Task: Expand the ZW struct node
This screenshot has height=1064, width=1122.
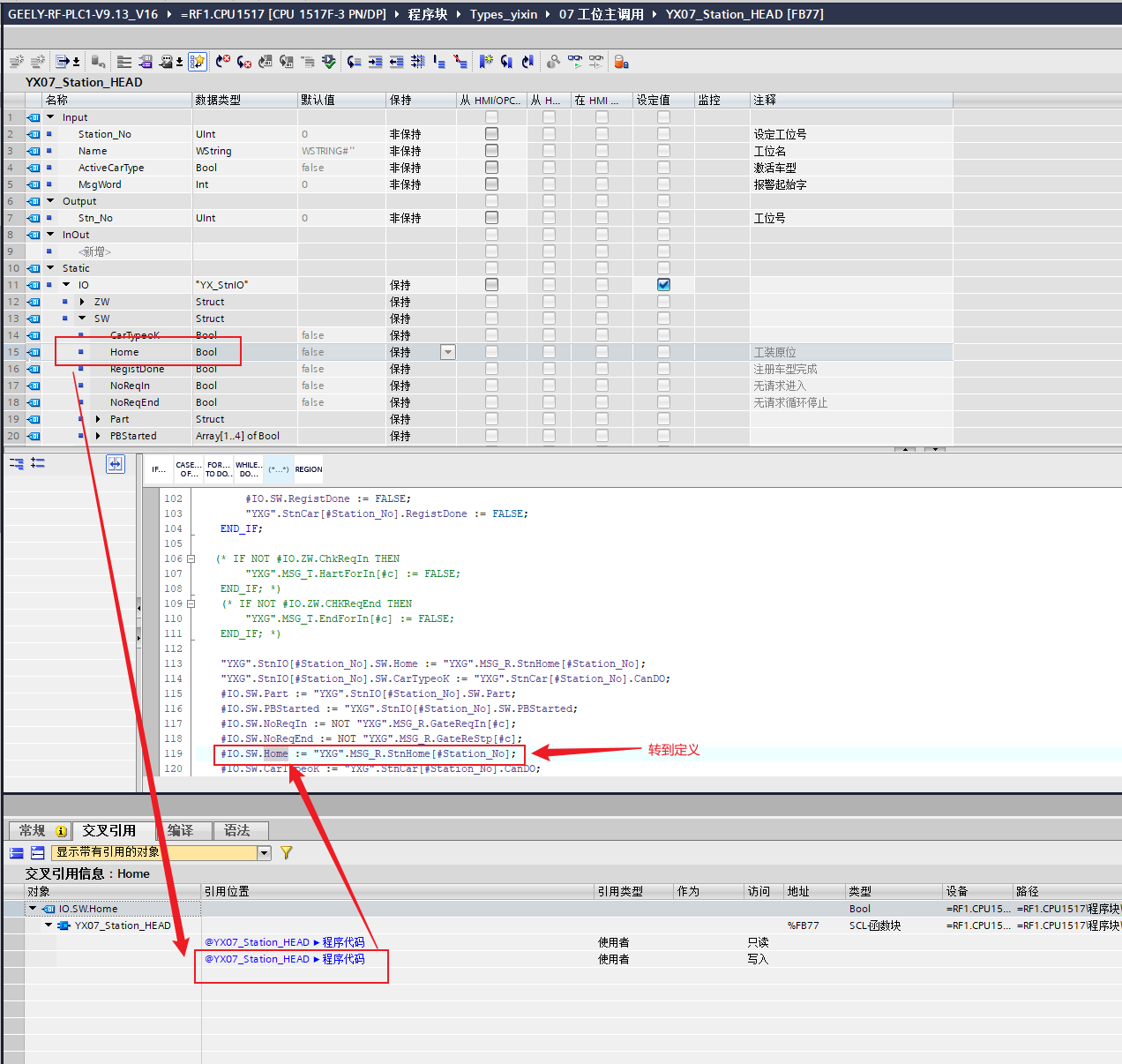Action: pyautogui.click(x=82, y=302)
